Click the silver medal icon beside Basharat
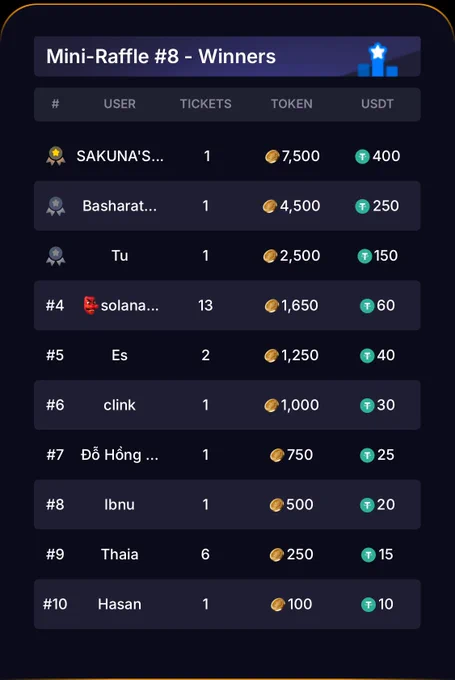The width and height of the screenshot is (455, 680). 56,206
